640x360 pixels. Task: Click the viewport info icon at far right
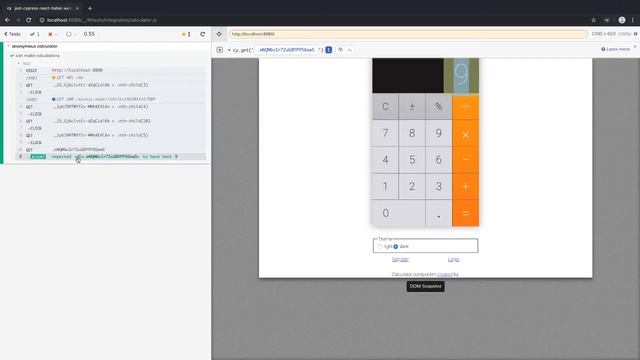pyautogui.click(x=636, y=34)
